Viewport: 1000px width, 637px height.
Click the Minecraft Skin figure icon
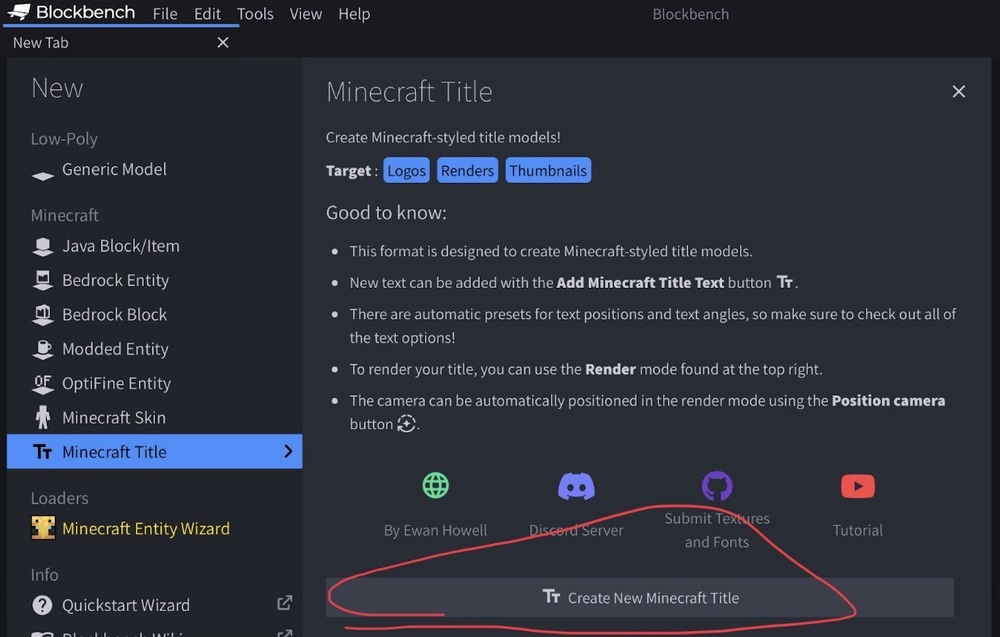43,418
